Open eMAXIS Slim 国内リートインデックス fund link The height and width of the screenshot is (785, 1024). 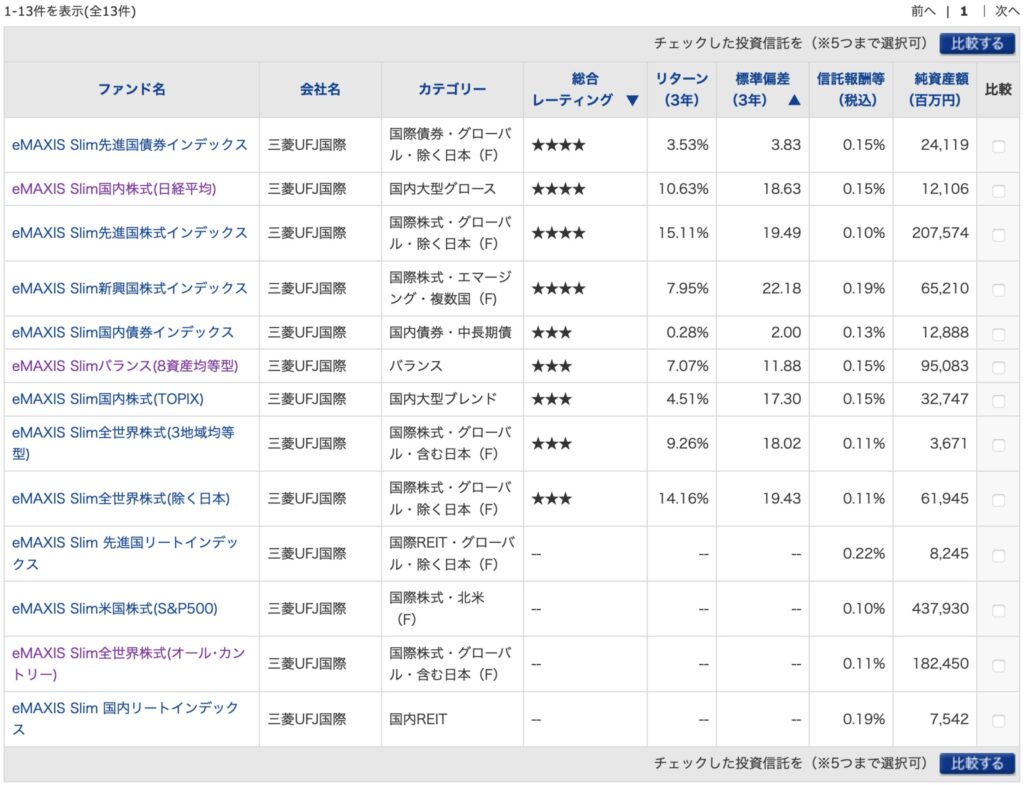coord(125,718)
